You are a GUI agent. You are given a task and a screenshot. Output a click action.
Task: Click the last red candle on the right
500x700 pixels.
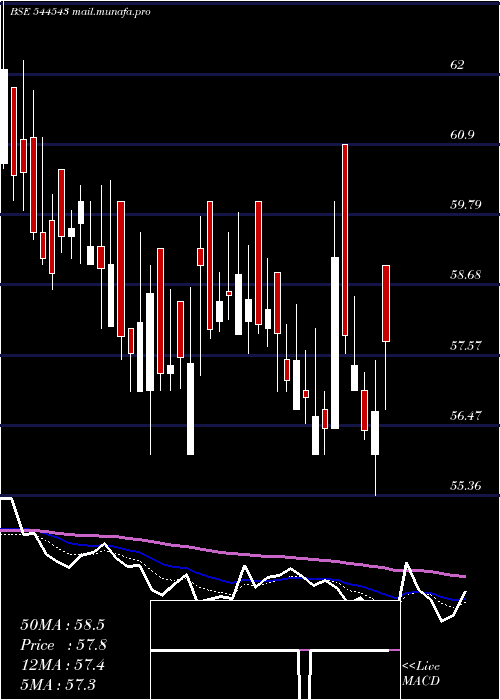386,304
